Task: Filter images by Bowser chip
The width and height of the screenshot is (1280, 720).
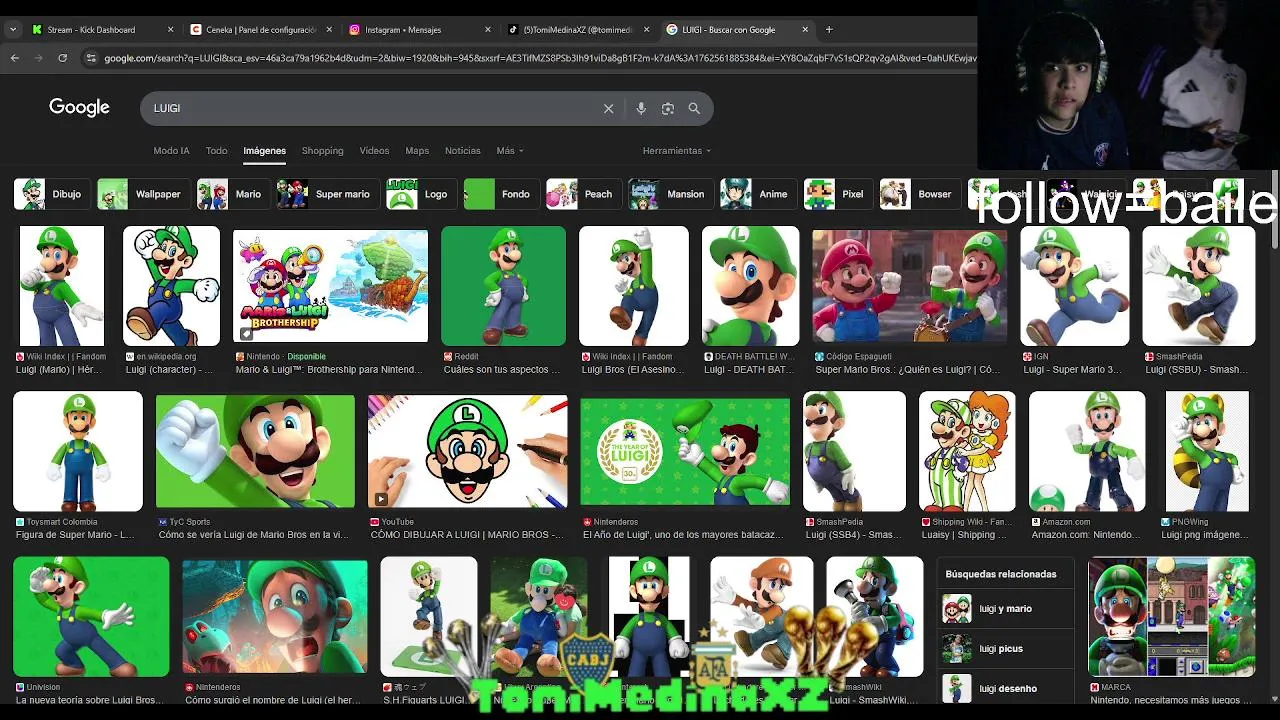Action: point(920,194)
